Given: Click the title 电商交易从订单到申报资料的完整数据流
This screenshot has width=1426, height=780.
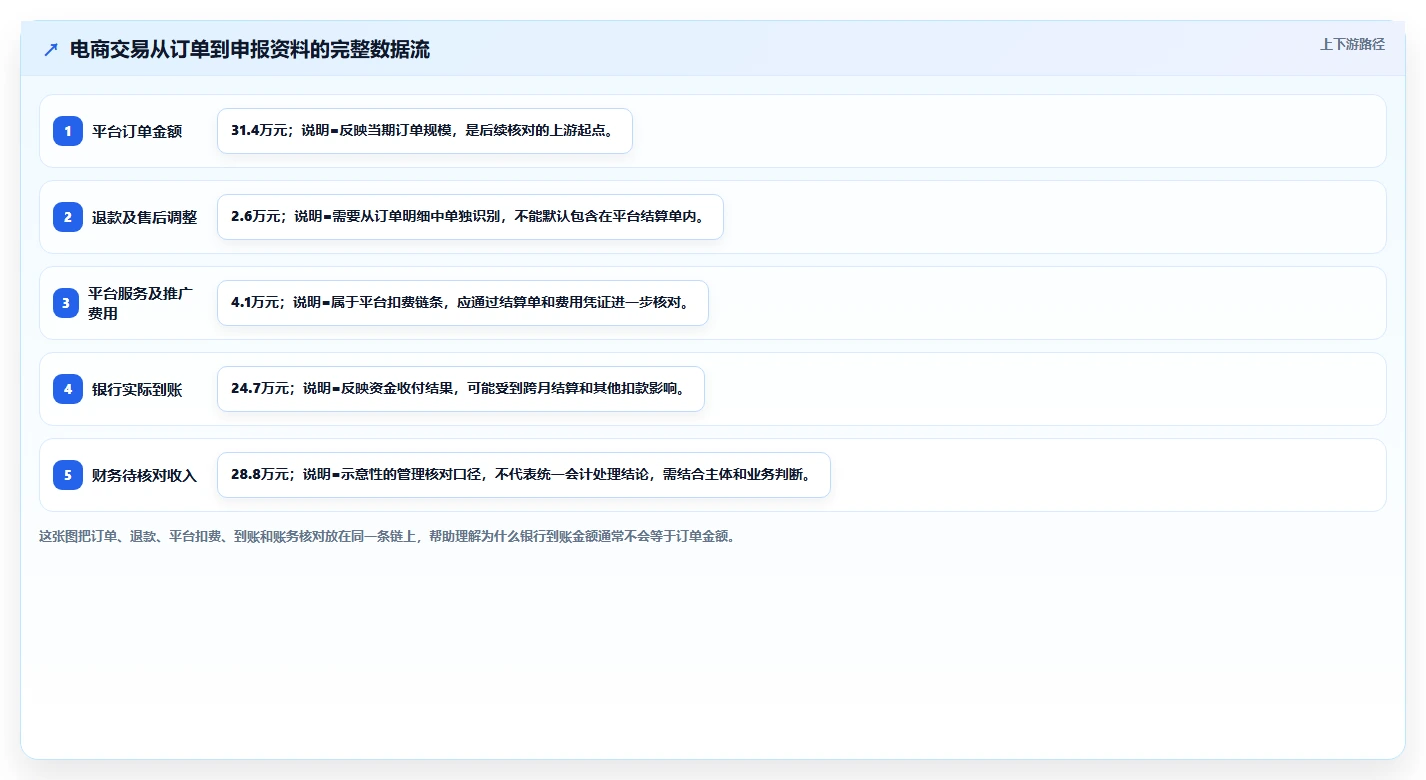Looking at the screenshot, I should (250, 49).
